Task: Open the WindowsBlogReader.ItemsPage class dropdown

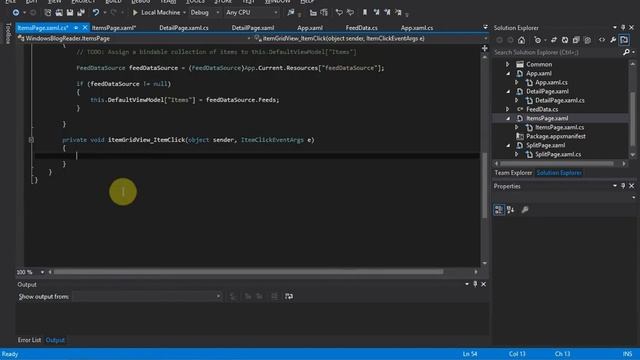Action: coord(134,38)
